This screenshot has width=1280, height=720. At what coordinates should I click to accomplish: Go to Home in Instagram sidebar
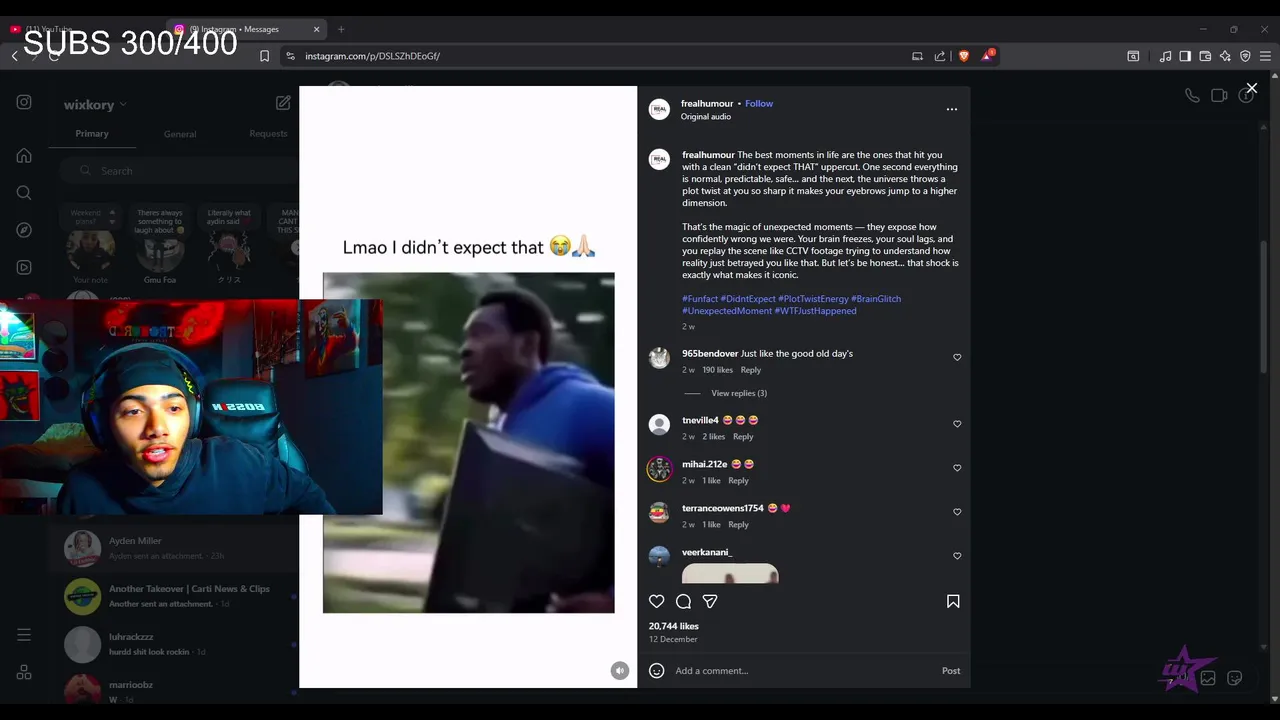click(24, 156)
